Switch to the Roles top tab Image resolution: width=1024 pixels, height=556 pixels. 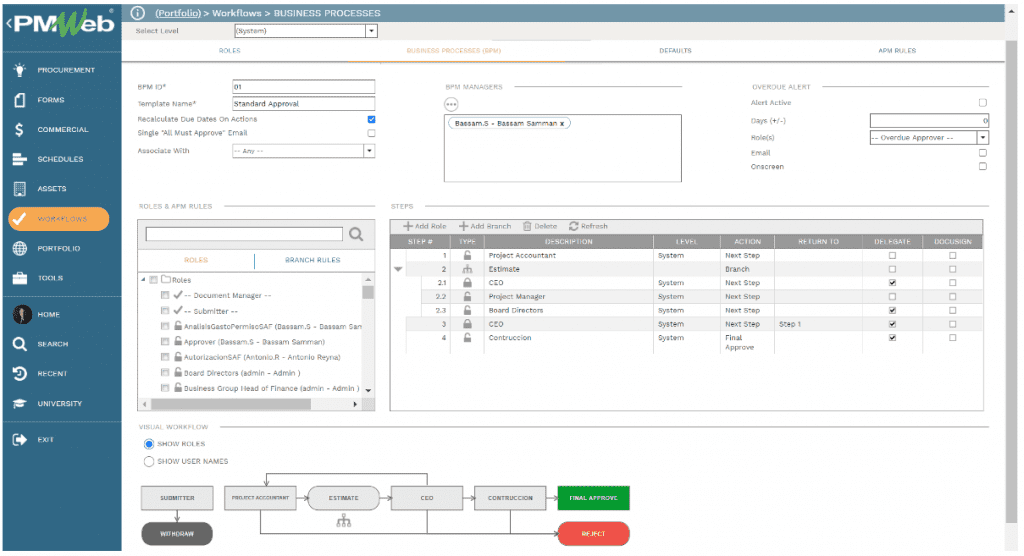coord(229,50)
